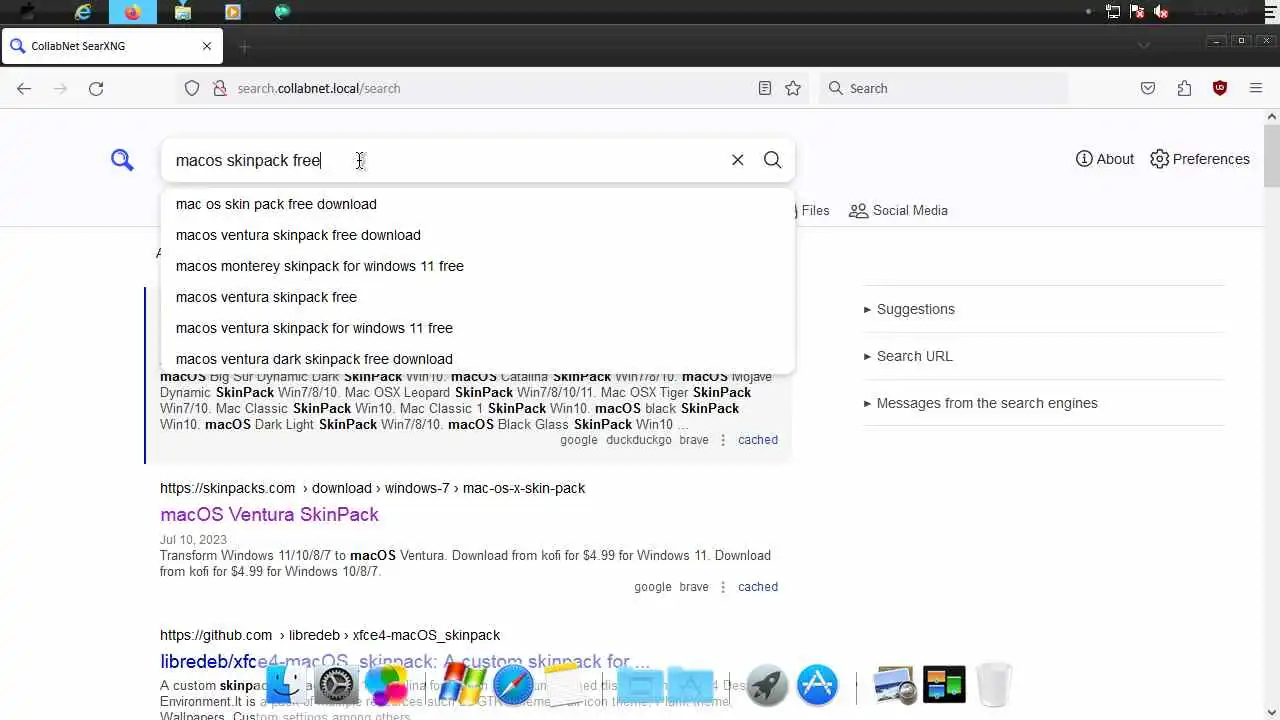1280x720 pixels.
Task: Click into the SearXNG query input field
Action: point(445,160)
